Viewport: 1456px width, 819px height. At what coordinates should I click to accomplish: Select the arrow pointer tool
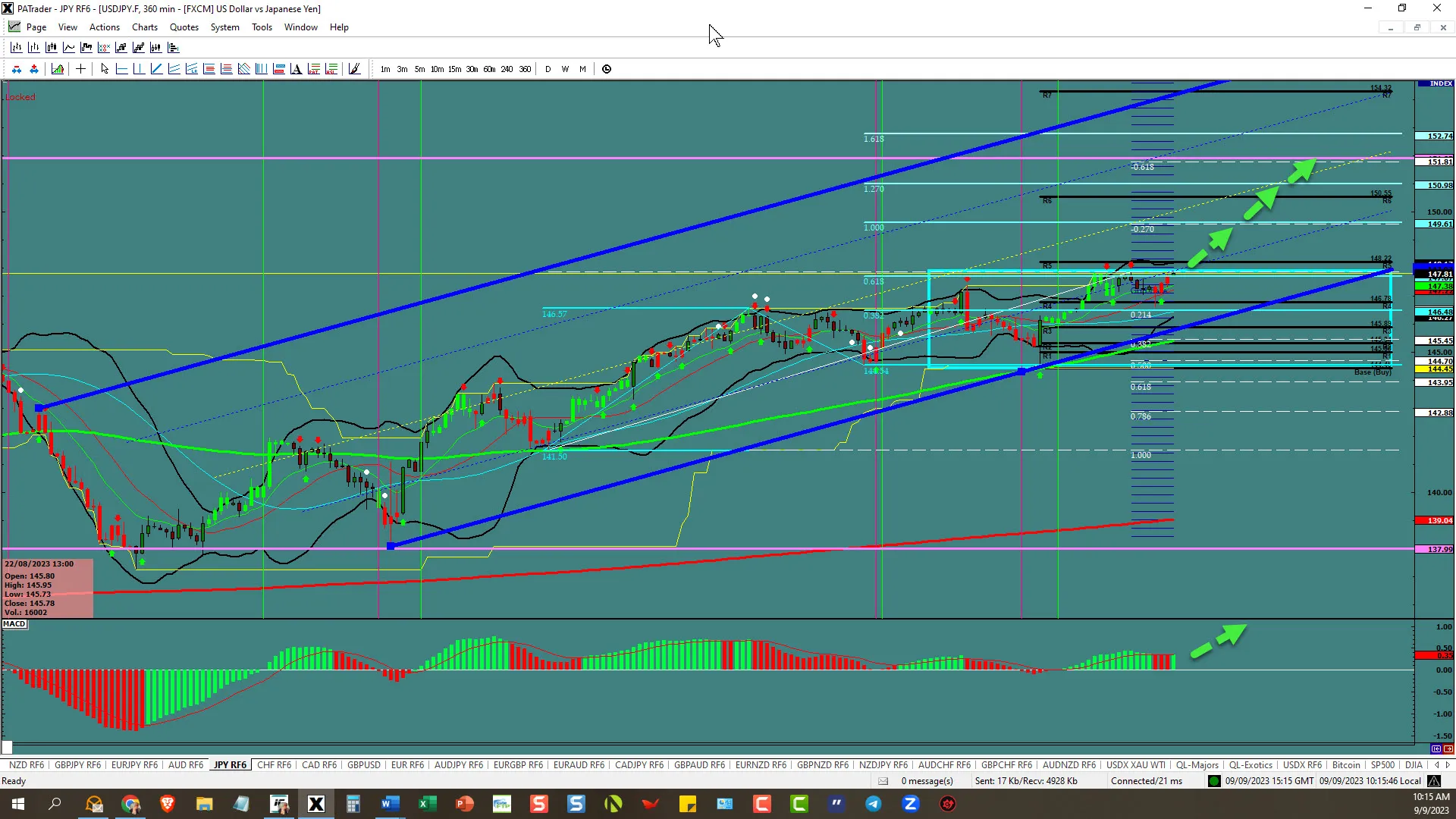pyautogui.click(x=105, y=69)
